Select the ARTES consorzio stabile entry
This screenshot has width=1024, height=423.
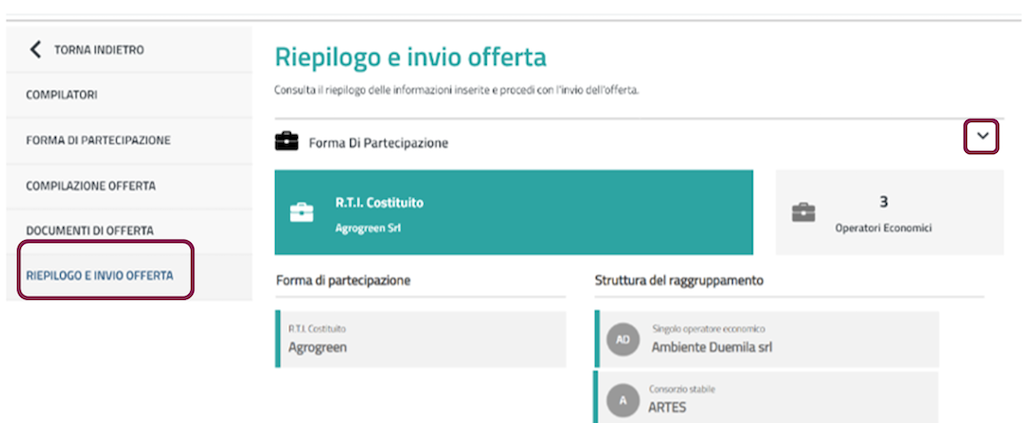(x=770, y=398)
